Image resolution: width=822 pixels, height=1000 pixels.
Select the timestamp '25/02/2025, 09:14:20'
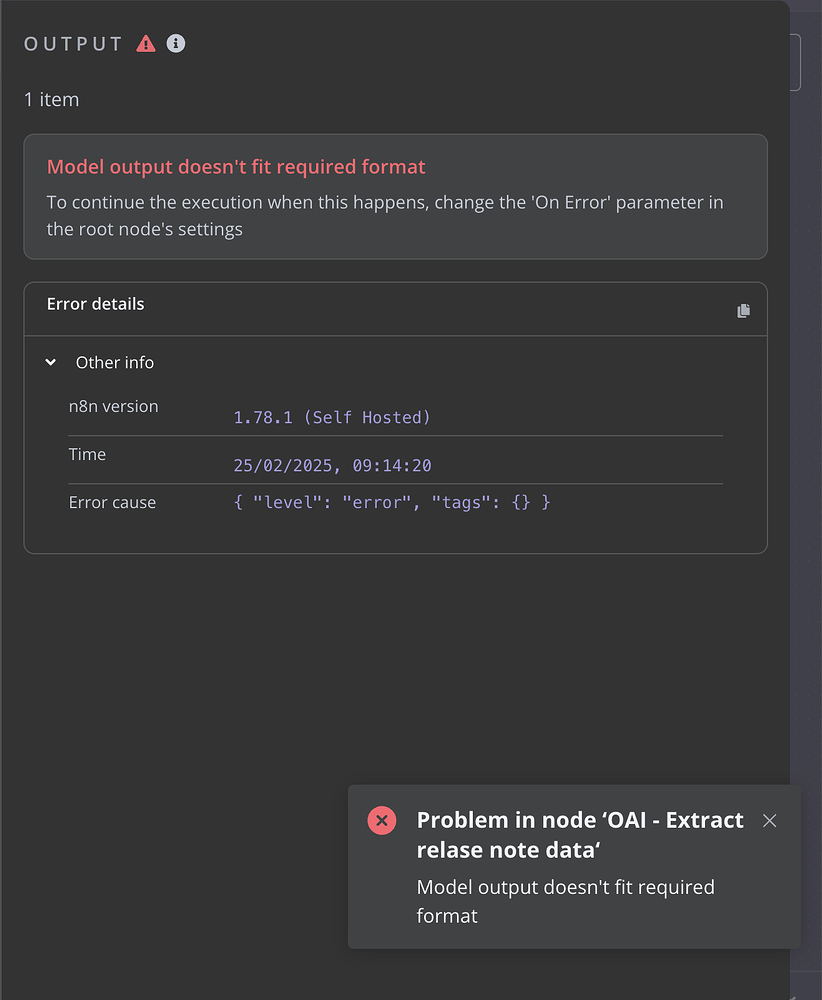click(x=333, y=465)
